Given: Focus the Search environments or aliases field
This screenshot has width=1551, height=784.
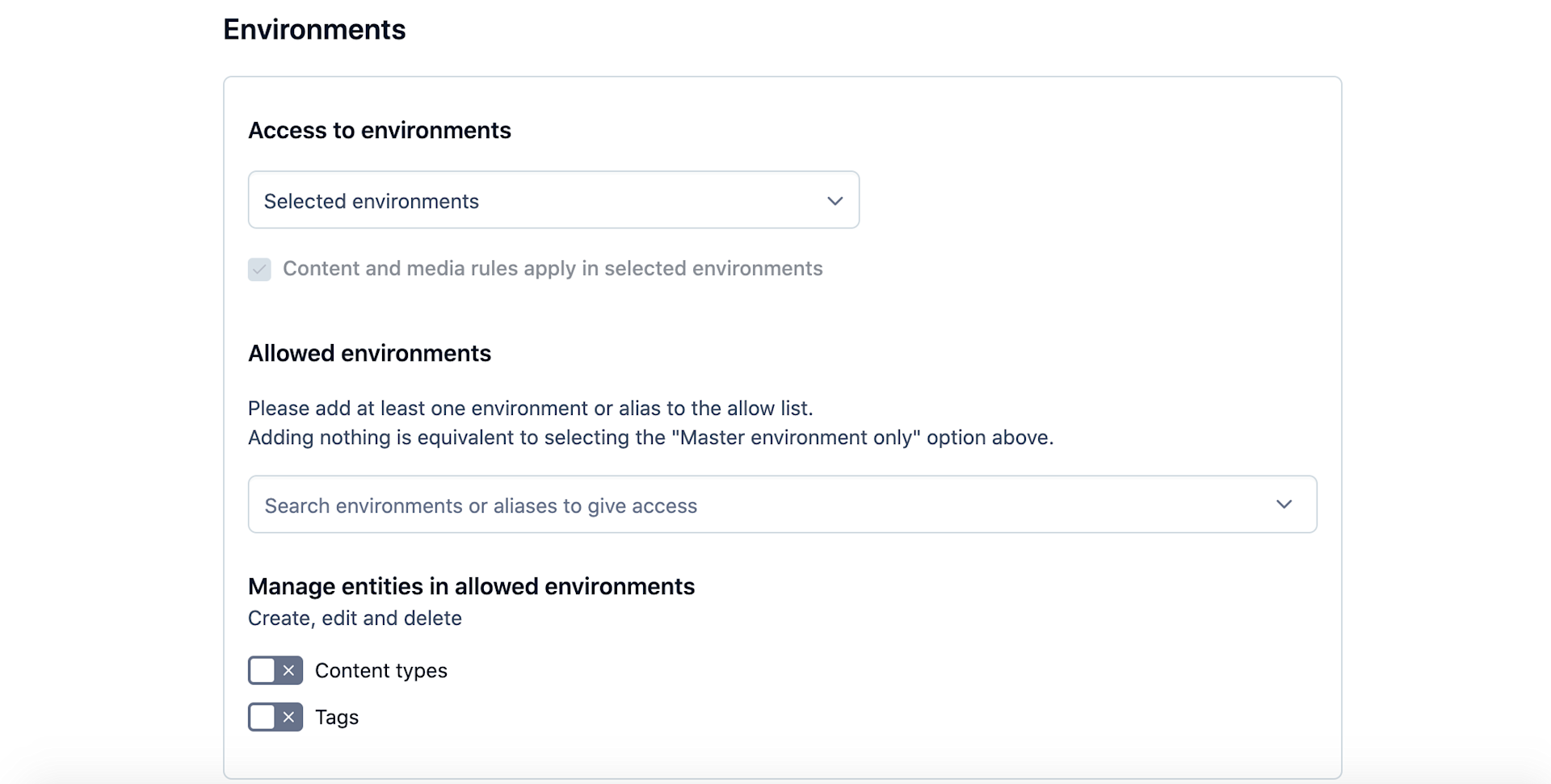Looking at the screenshot, I should pos(782,504).
